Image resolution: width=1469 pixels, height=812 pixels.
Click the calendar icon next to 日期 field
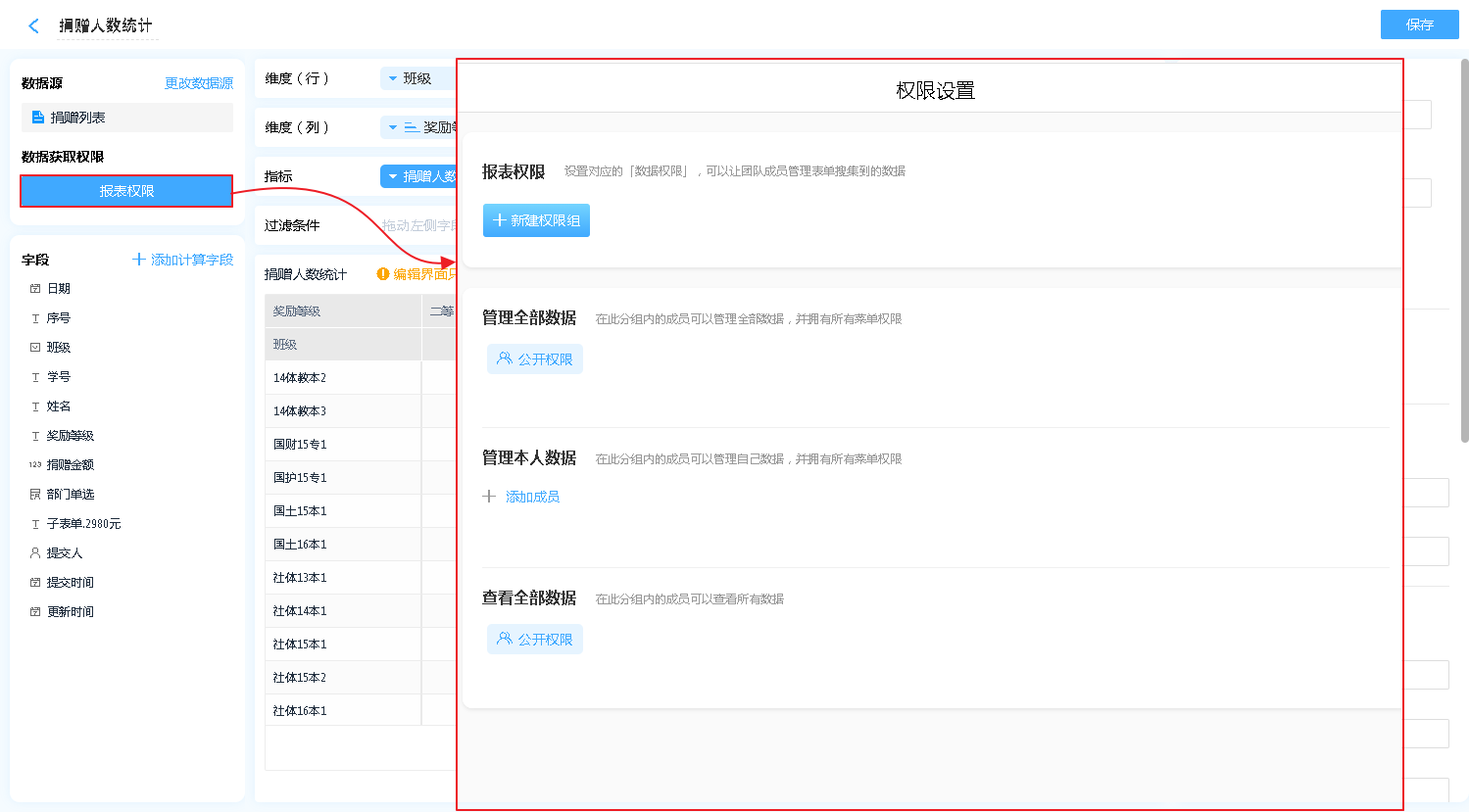[35, 289]
